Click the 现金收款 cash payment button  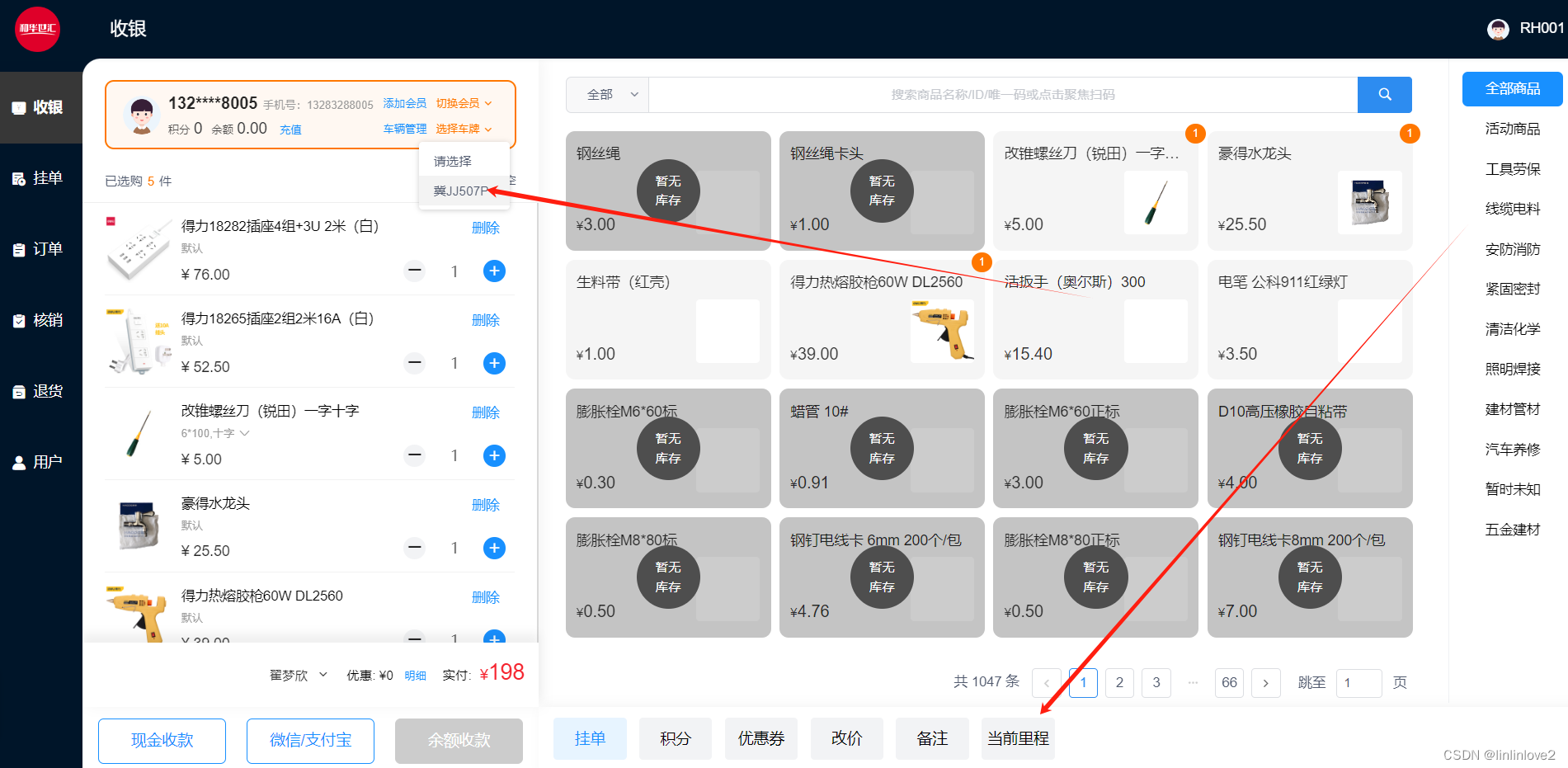(x=162, y=741)
